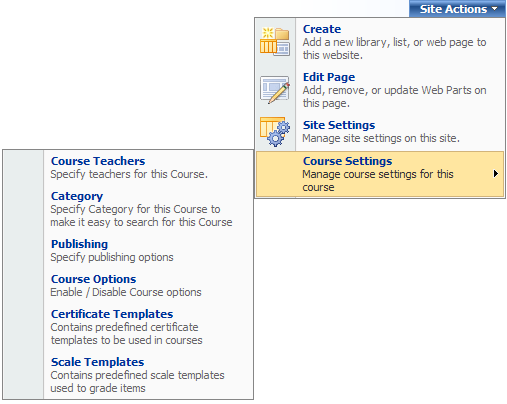
Task: Click the 'Manage site settings on this site' text
Action: (x=381, y=138)
